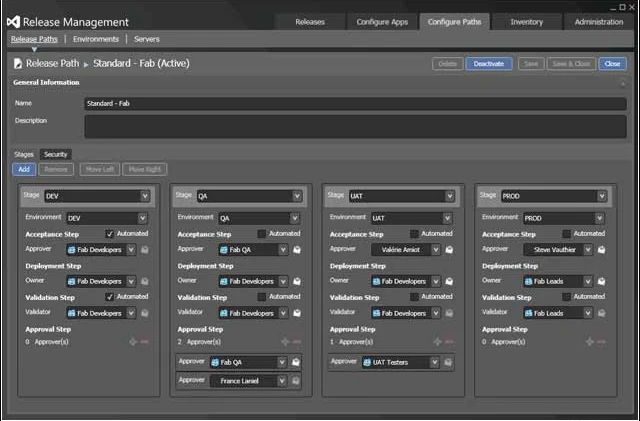Click the blue Close button
This screenshot has height=421, width=640.
click(x=612, y=64)
